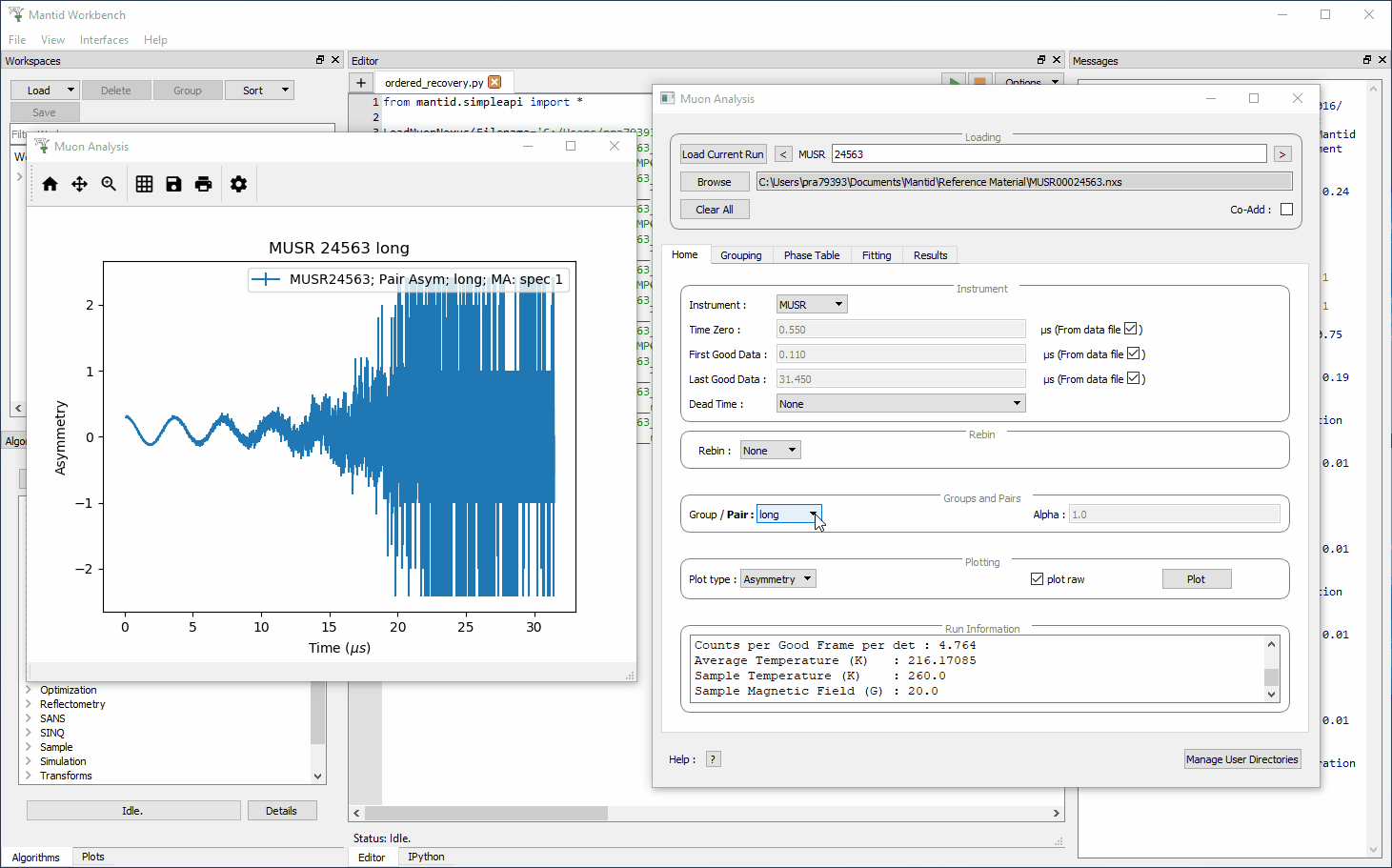Select the Pan tool in plot toolbar
This screenshot has height=868, width=1392.
coord(79,185)
